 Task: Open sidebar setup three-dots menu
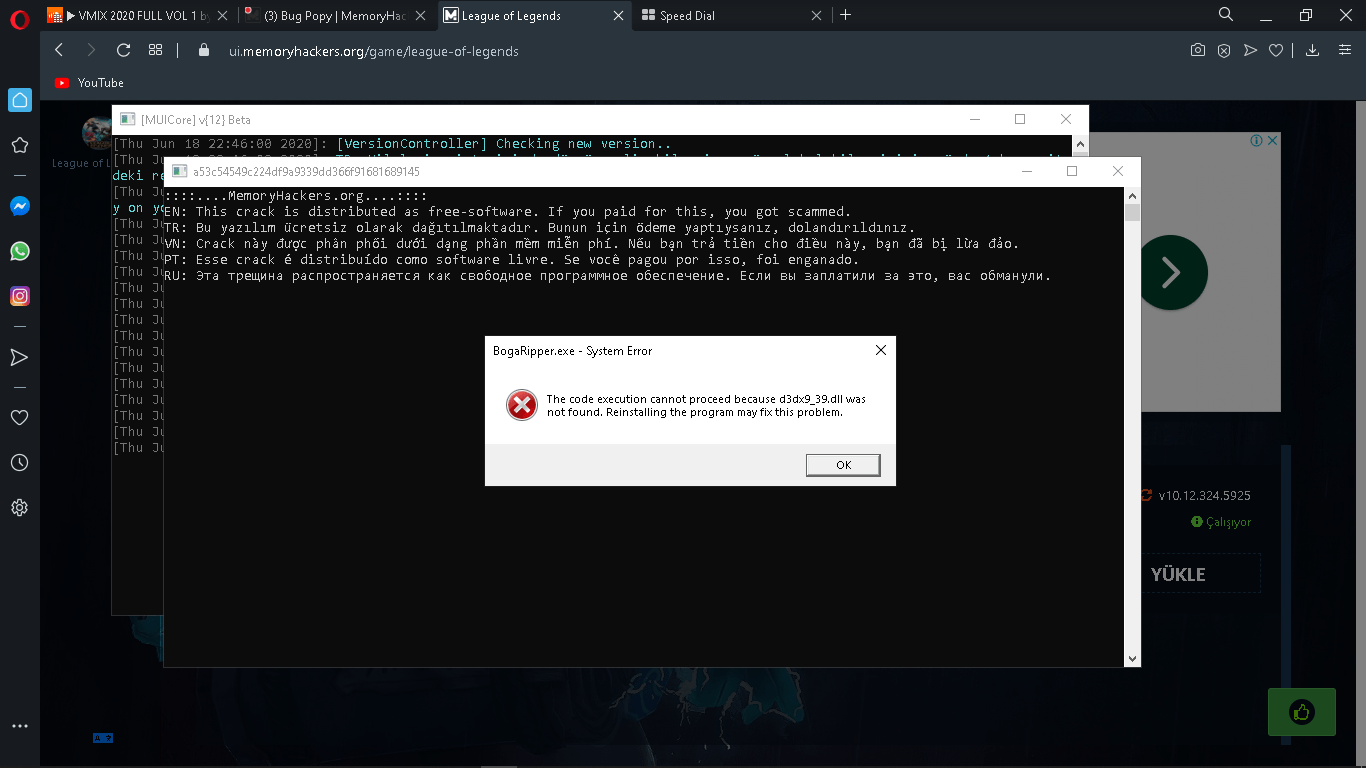coord(19,726)
